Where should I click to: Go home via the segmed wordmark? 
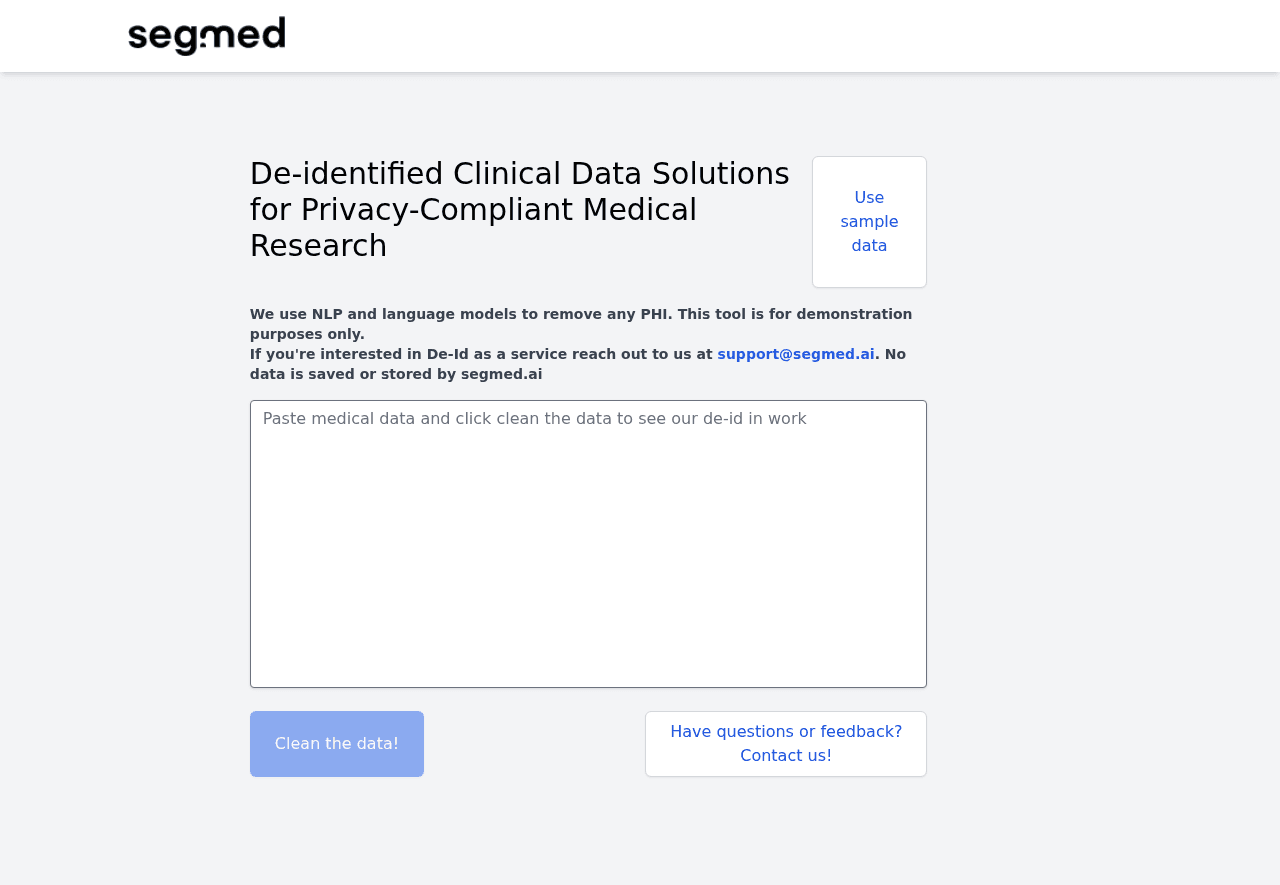[x=207, y=36]
